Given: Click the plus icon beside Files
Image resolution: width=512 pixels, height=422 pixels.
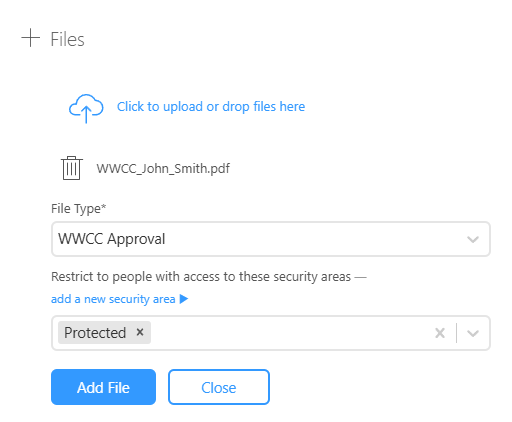Looking at the screenshot, I should pyautogui.click(x=31, y=38).
